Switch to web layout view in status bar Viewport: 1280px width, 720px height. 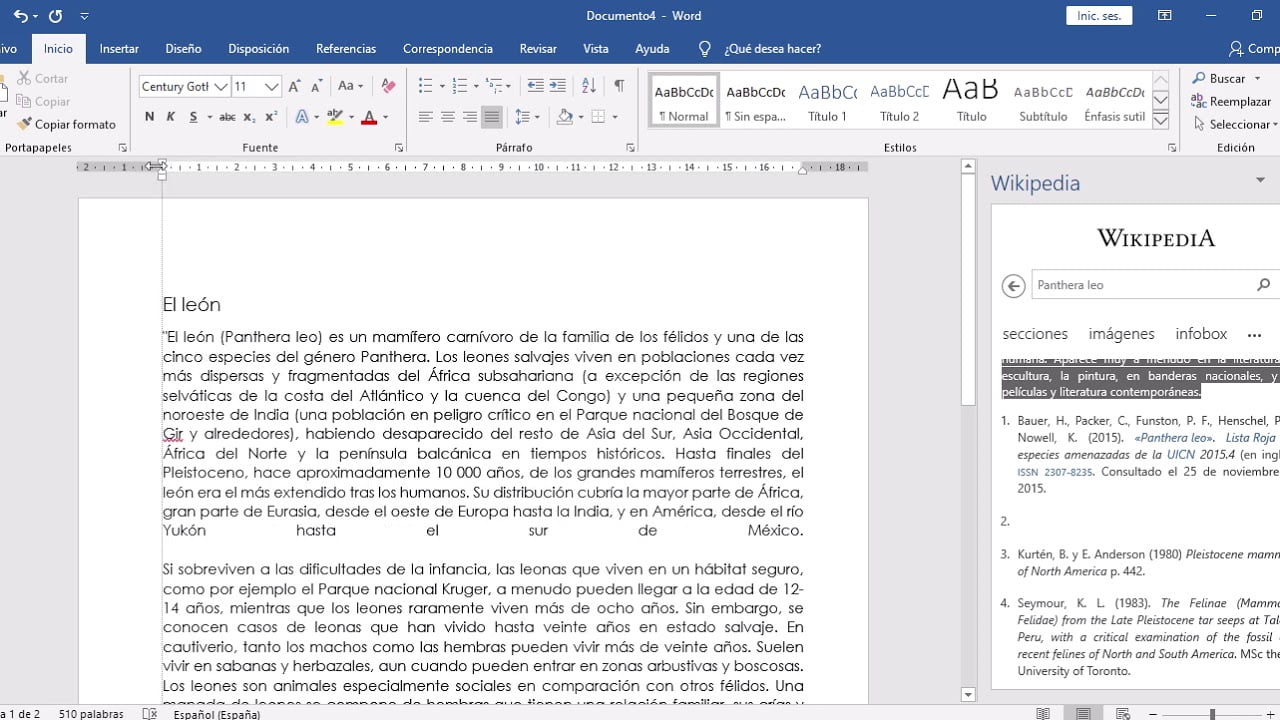click(1123, 714)
